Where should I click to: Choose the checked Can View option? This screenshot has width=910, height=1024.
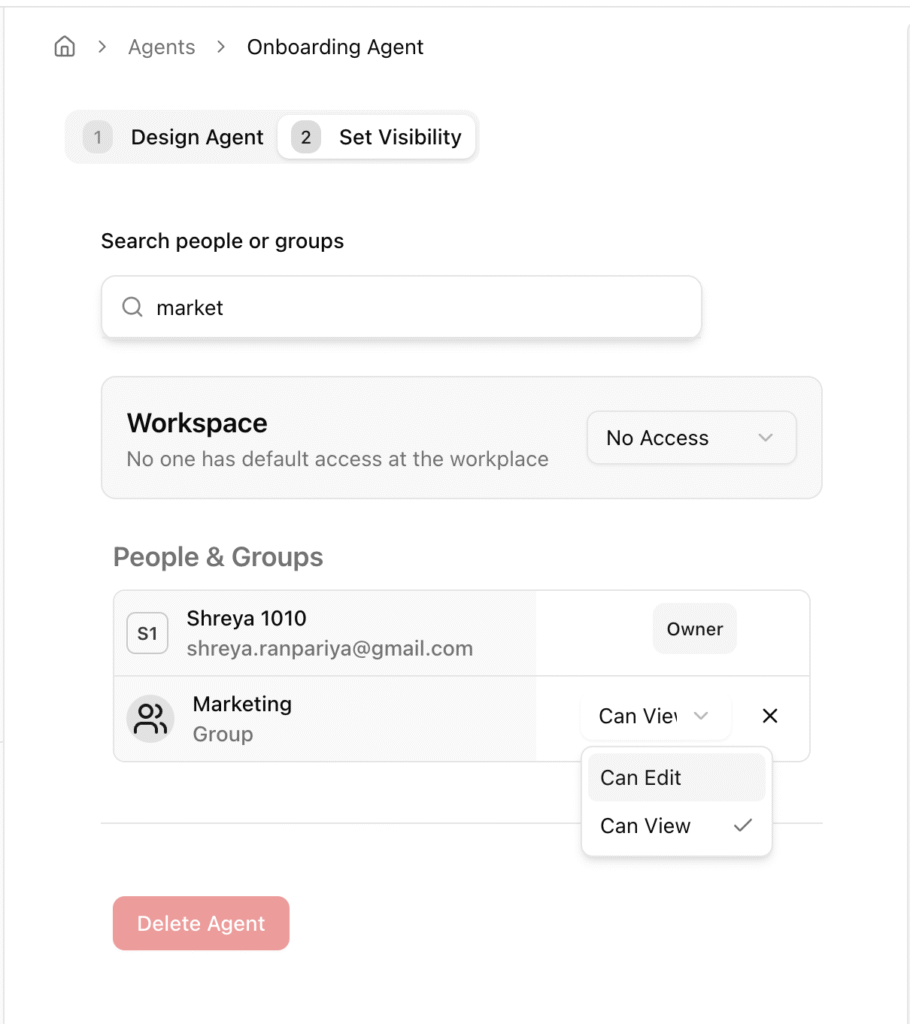(x=676, y=826)
